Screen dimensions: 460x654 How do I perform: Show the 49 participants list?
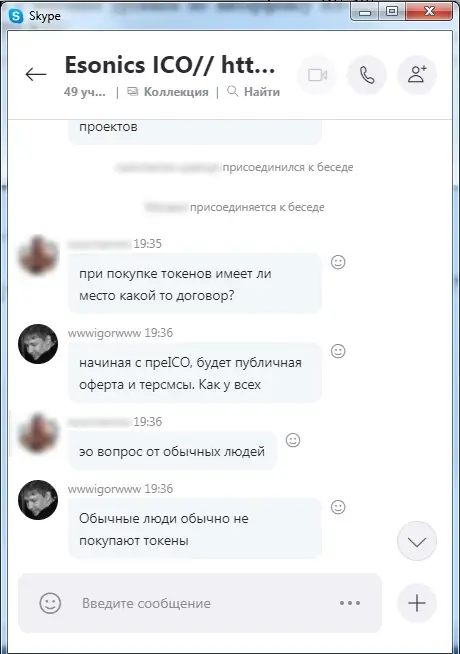point(85,92)
